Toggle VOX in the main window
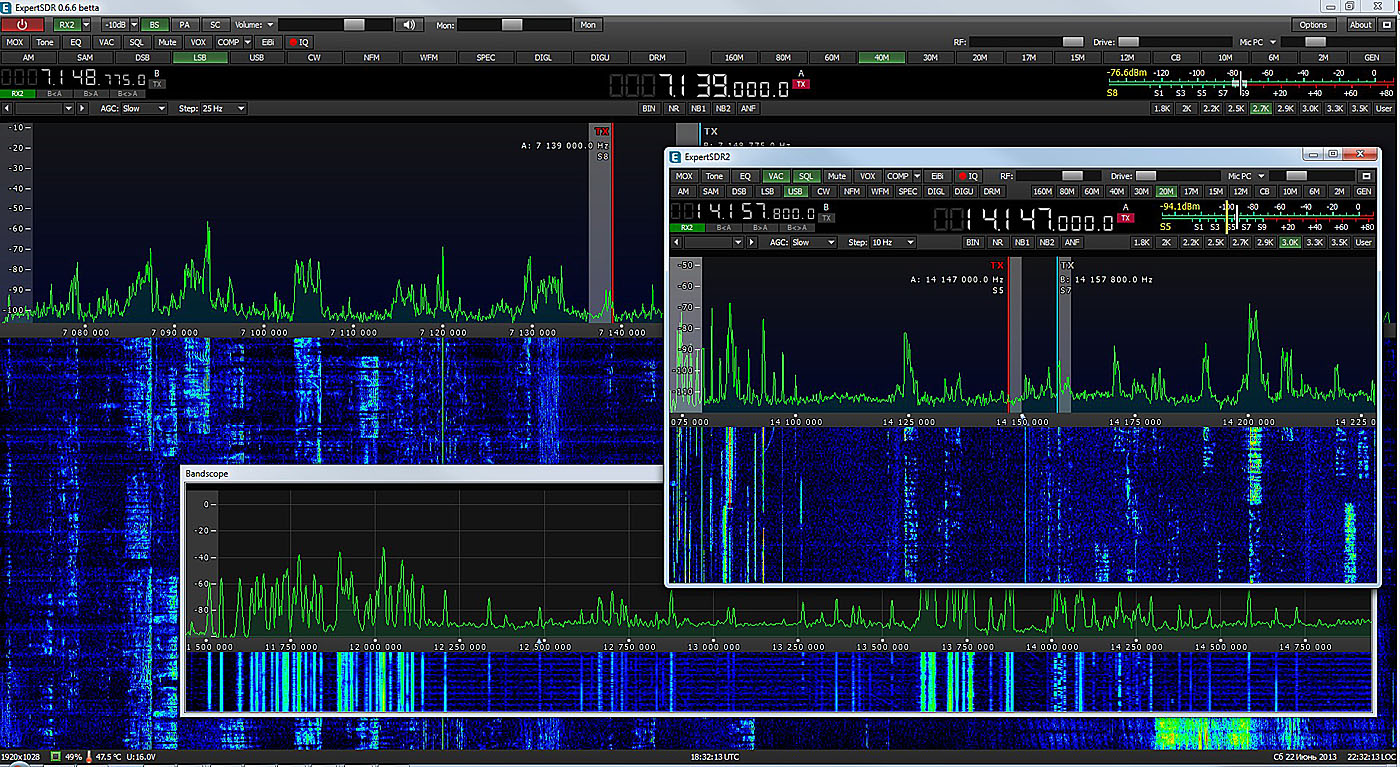Image resolution: width=1400 pixels, height=767 pixels. tap(198, 42)
